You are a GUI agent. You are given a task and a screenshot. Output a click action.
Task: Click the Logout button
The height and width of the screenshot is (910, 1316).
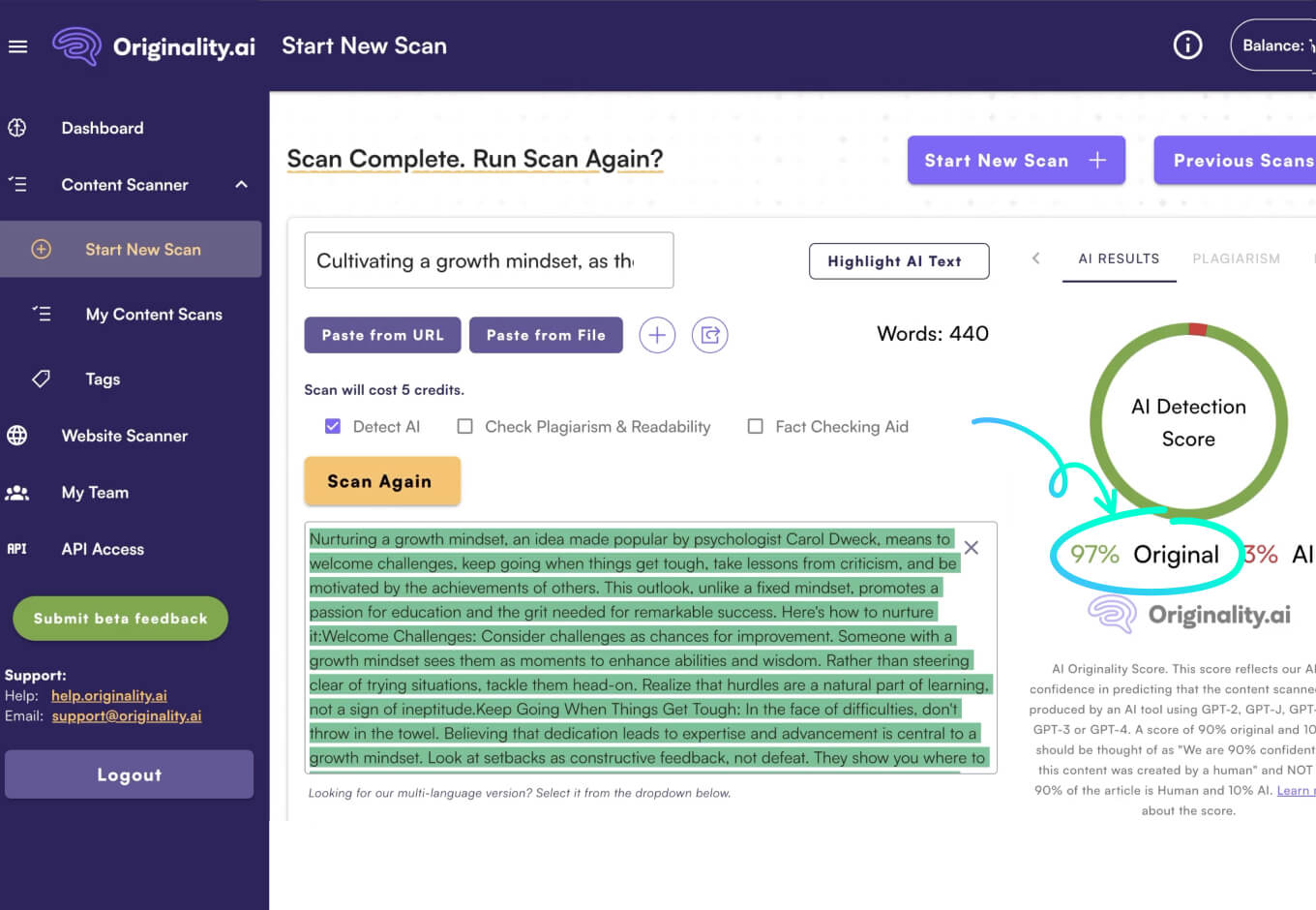129,774
